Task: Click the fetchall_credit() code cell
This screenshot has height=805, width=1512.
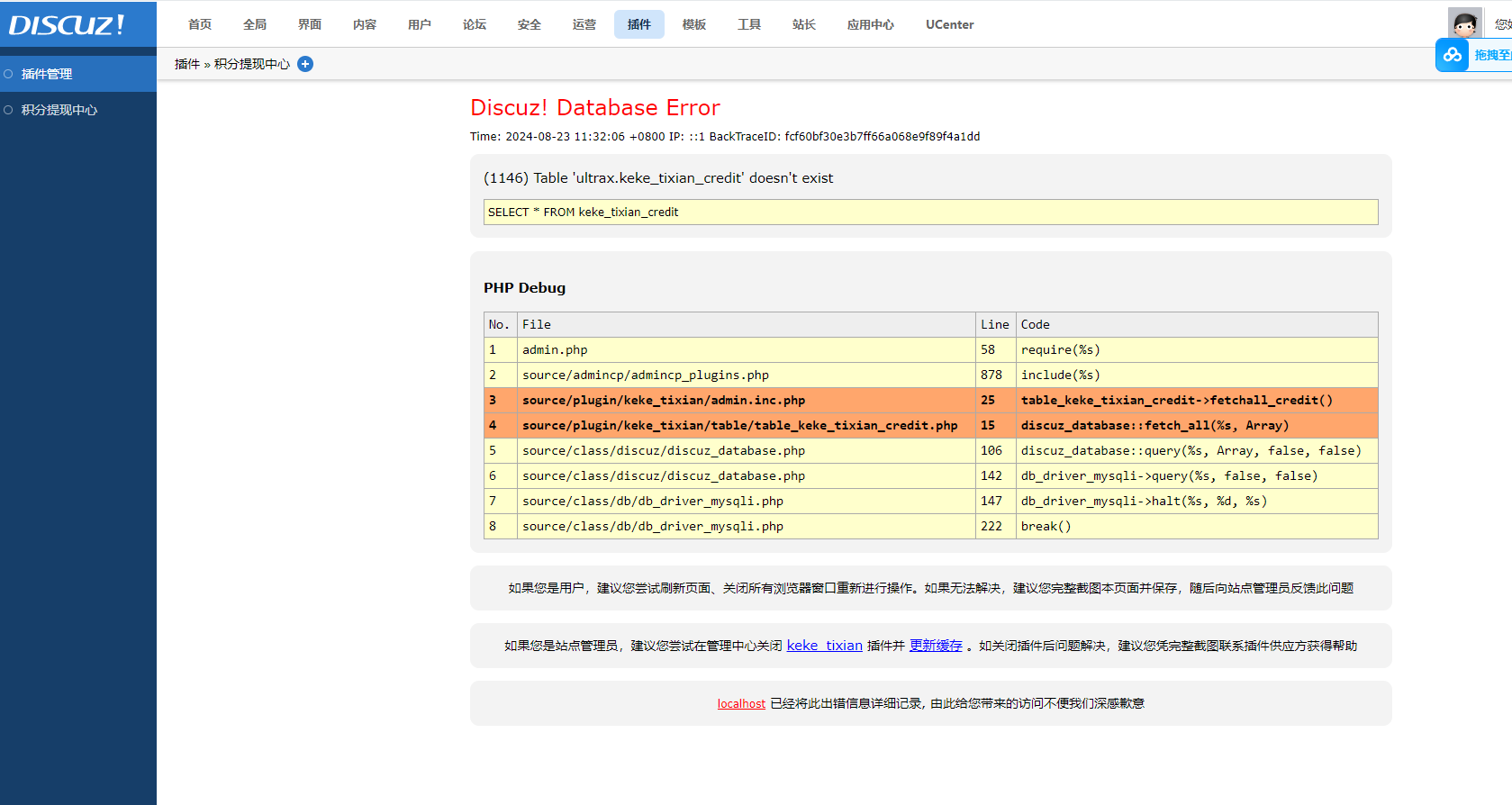Action: [x=1197, y=401]
